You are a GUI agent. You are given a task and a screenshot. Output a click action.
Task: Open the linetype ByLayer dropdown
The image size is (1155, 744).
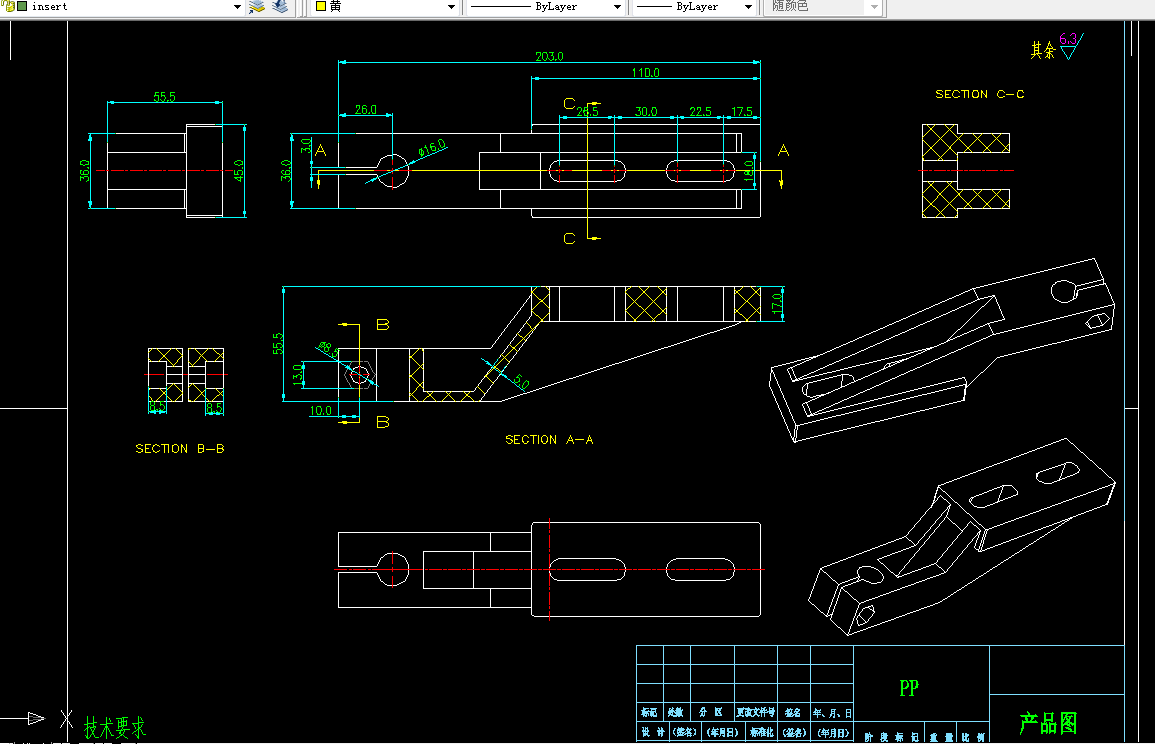617,7
